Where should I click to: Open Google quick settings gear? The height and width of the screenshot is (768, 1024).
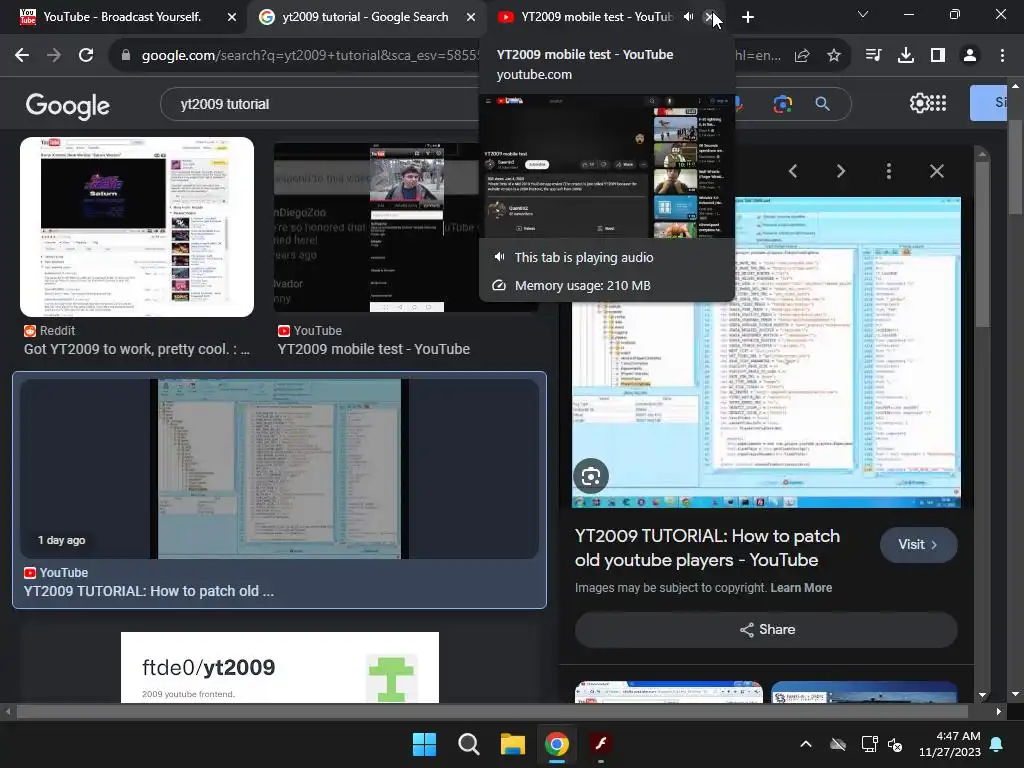click(x=918, y=103)
